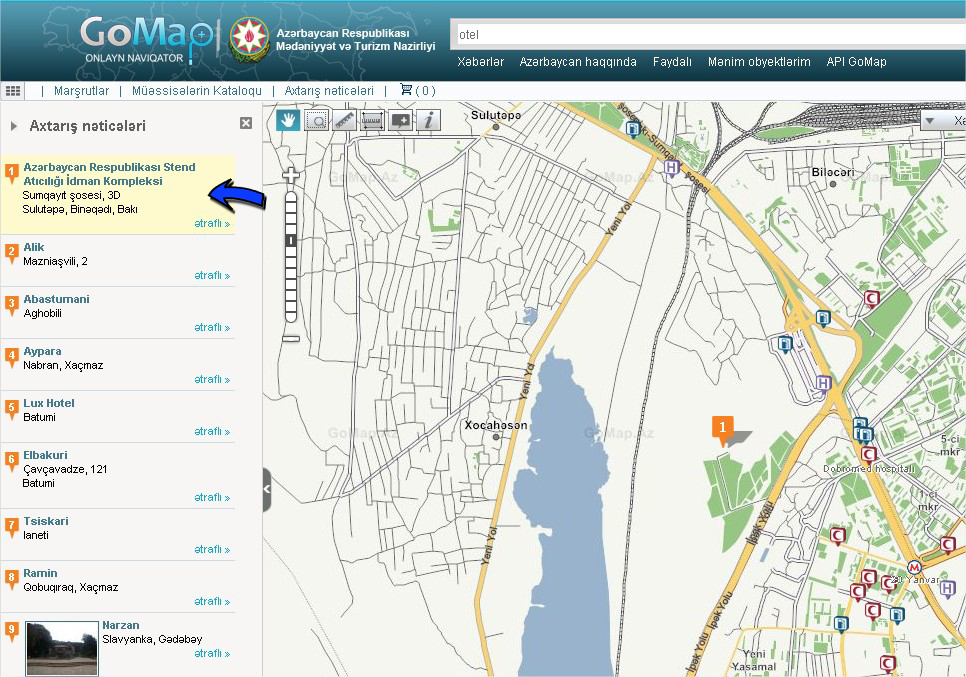Open the map information tool
The height and width of the screenshot is (677, 966).
(428, 120)
